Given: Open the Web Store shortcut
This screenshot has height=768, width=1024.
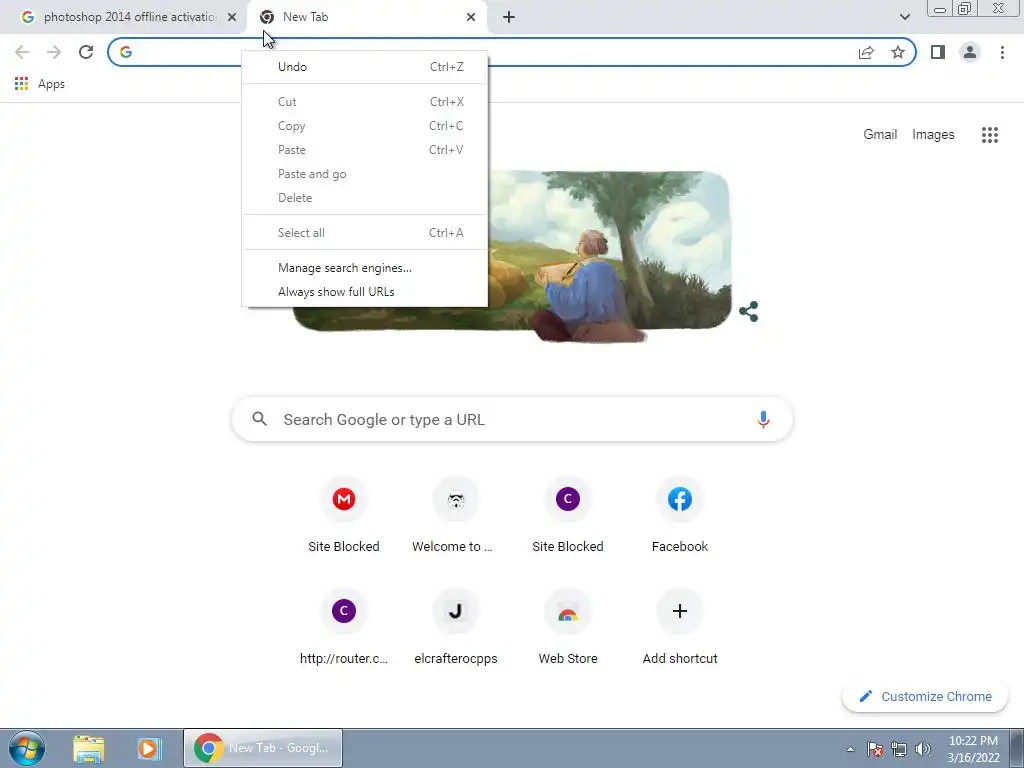Looking at the screenshot, I should point(568,628).
